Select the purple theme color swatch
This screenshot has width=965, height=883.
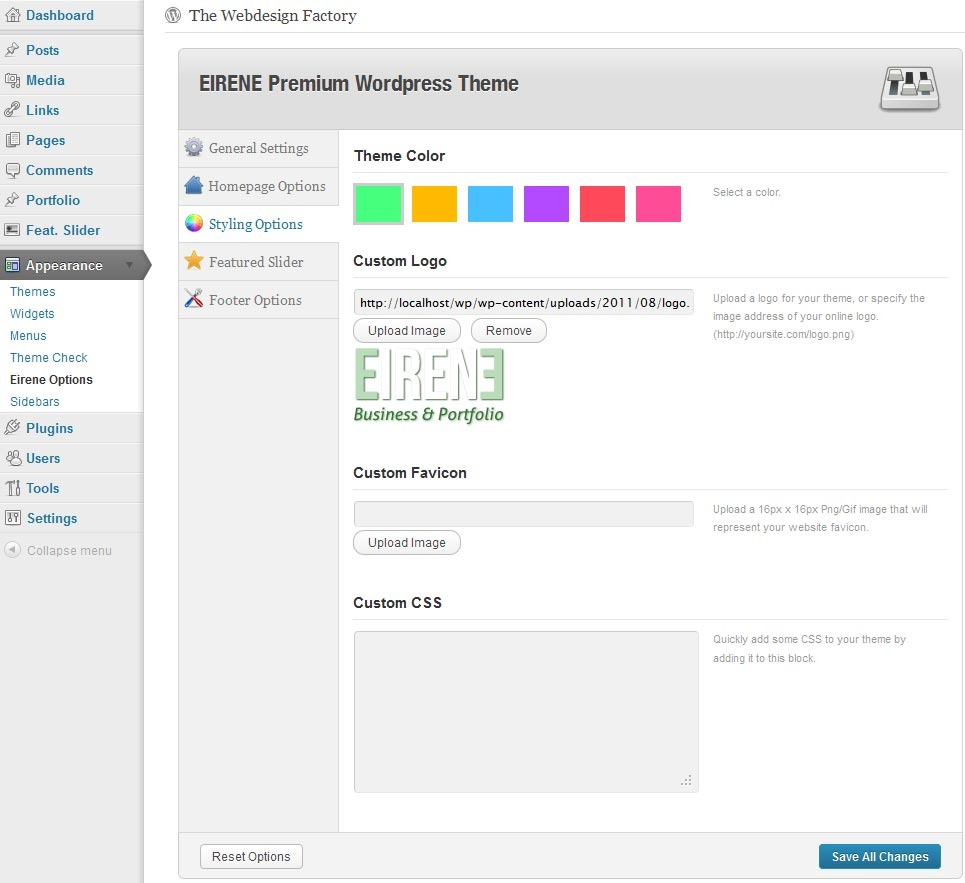546,204
